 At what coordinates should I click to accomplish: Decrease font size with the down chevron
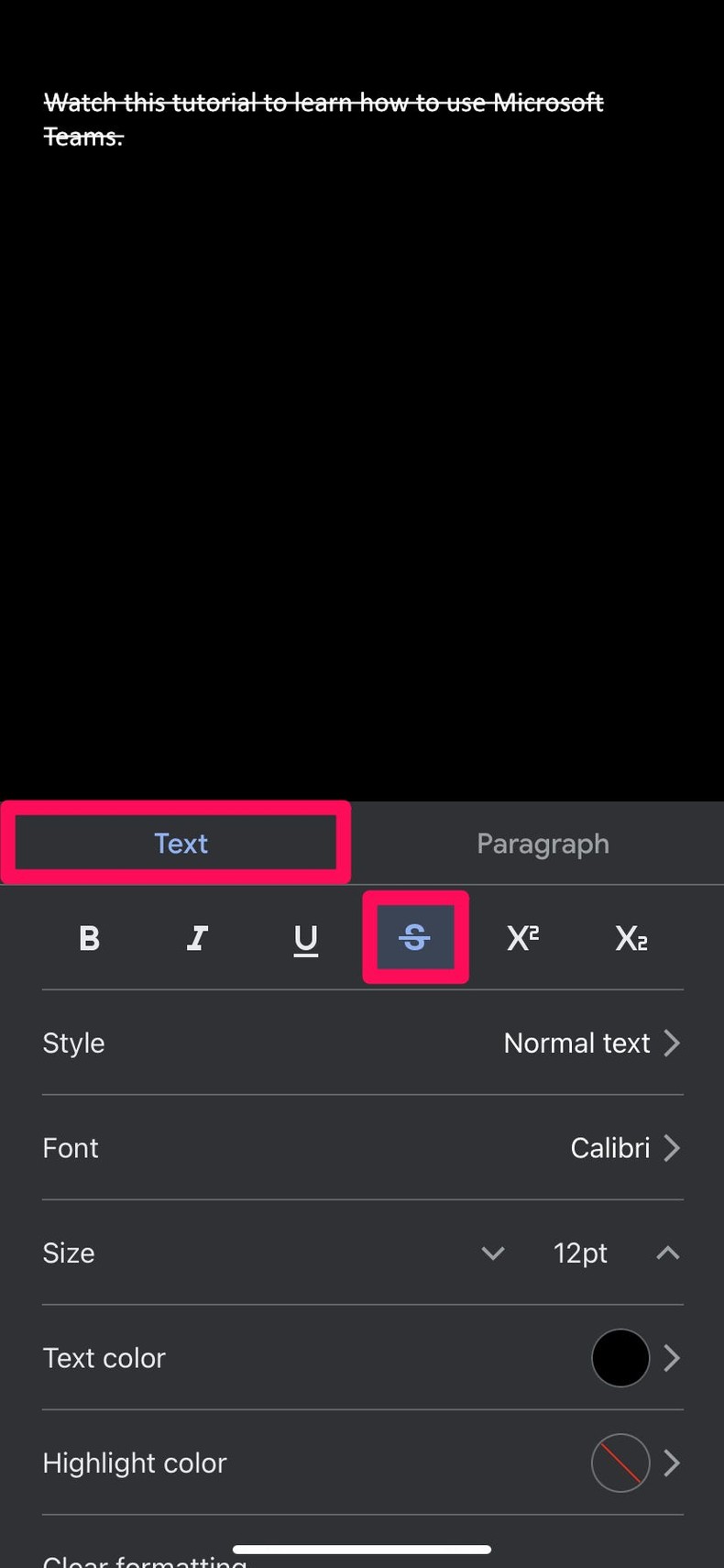tap(493, 1253)
